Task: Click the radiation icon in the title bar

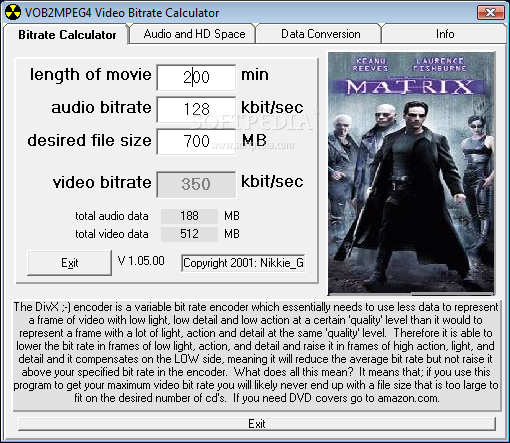Action: pyautogui.click(x=13, y=13)
